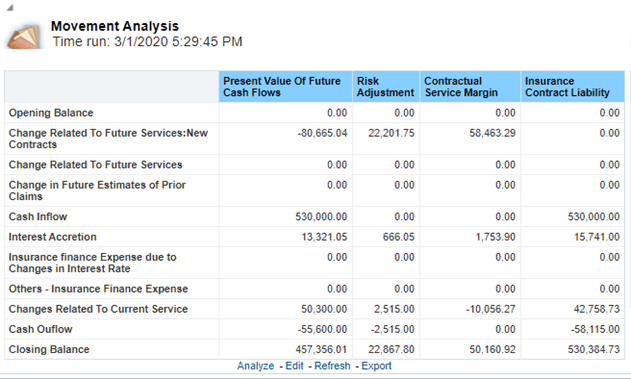Click the Time run timestamp text
Image resolution: width=631 pixels, height=379 pixels.
148,42
